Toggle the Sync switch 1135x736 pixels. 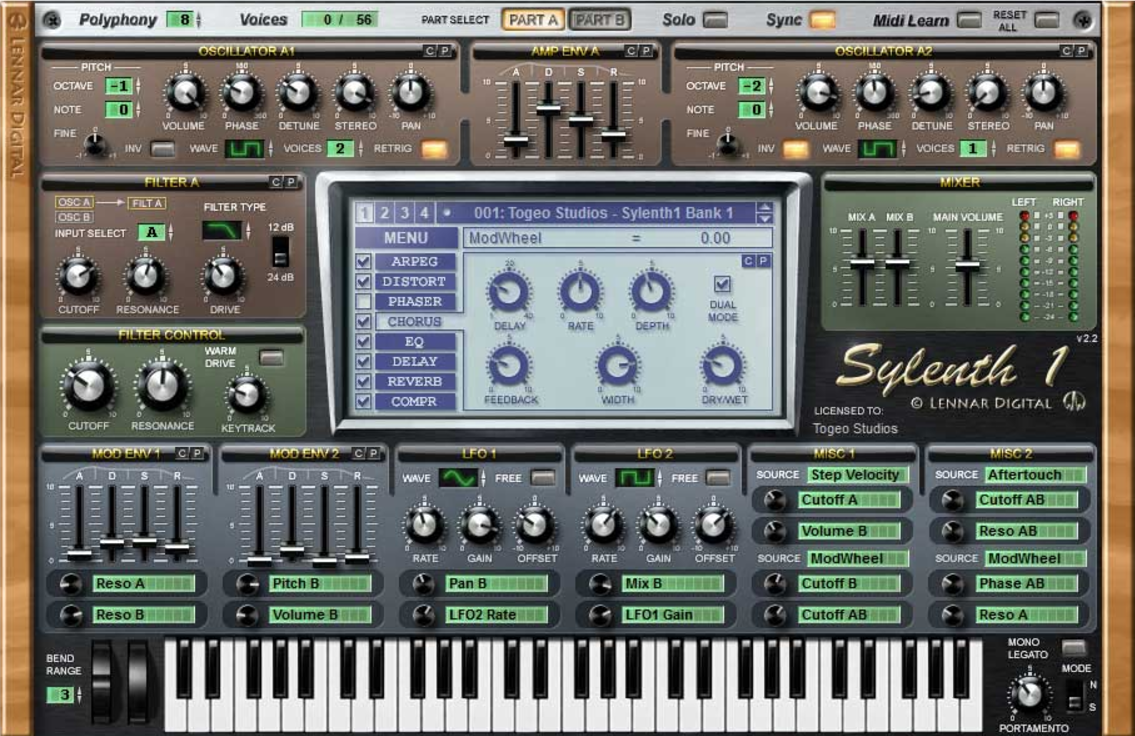point(822,19)
